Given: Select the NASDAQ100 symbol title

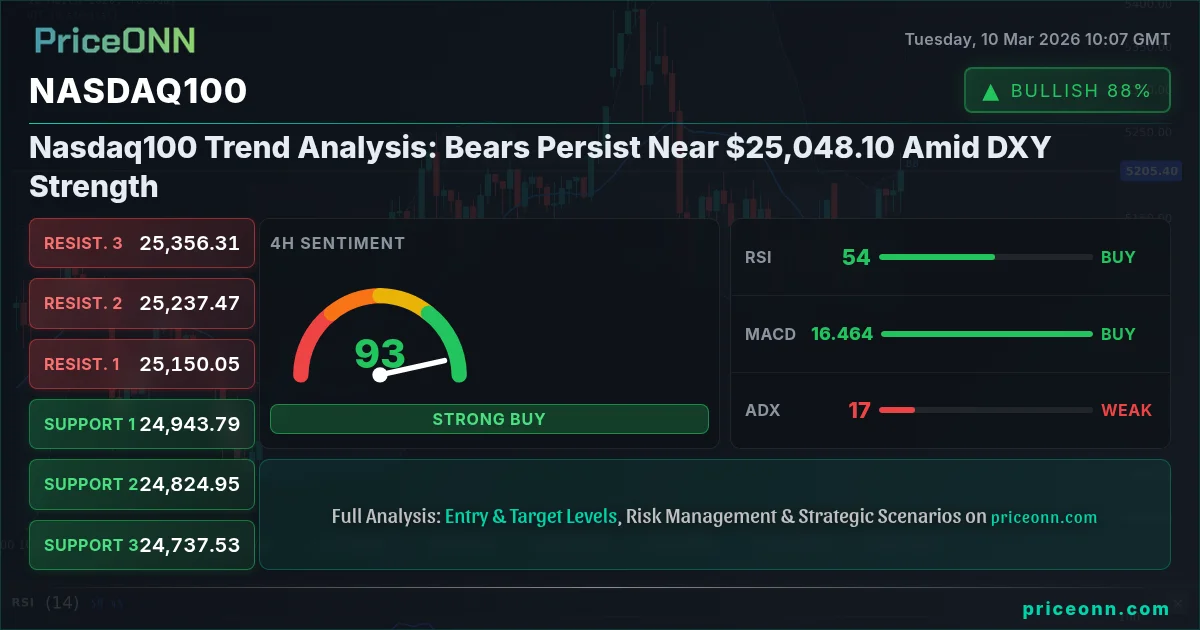Looking at the screenshot, I should pos(138,91).
